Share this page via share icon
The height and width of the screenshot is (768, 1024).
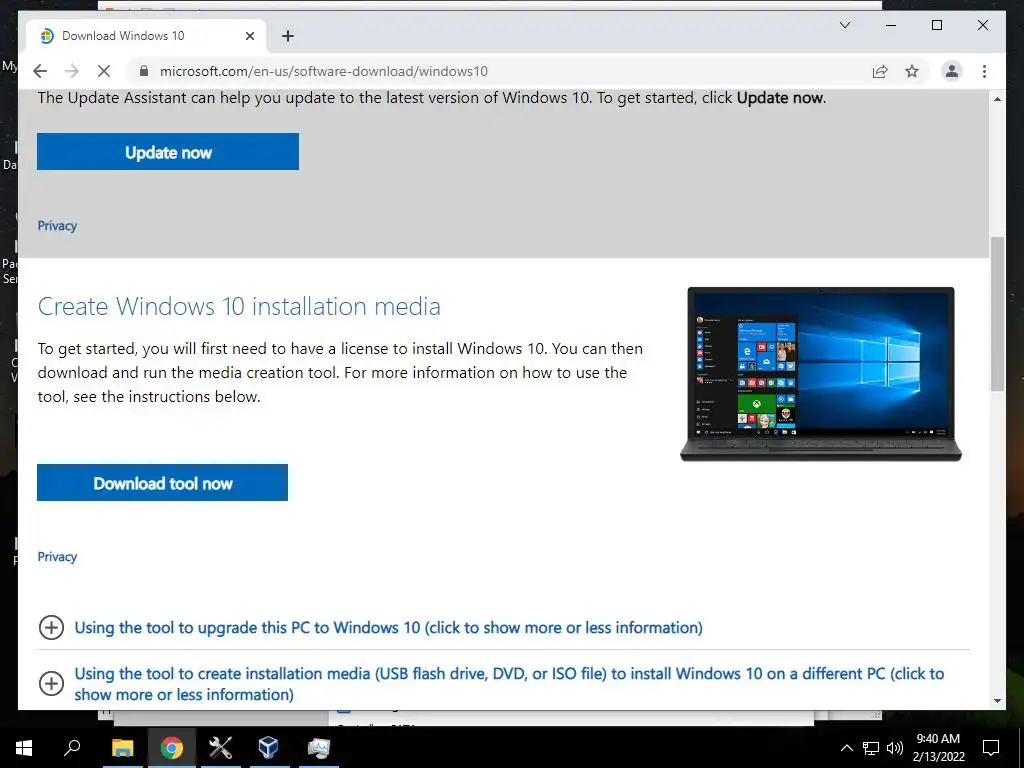click(x=880, y=71)
